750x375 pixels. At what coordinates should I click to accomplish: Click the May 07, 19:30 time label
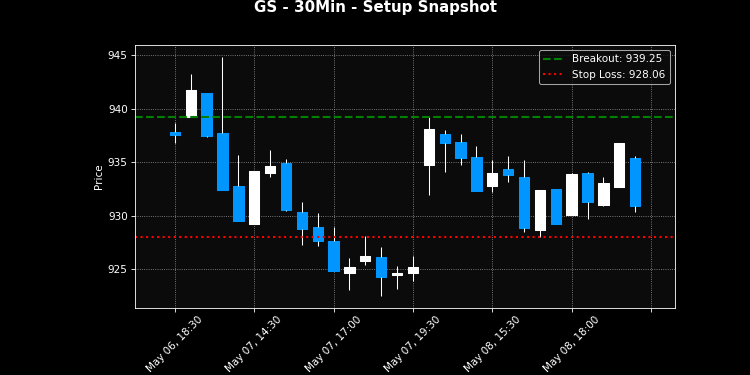click(411, 344)
